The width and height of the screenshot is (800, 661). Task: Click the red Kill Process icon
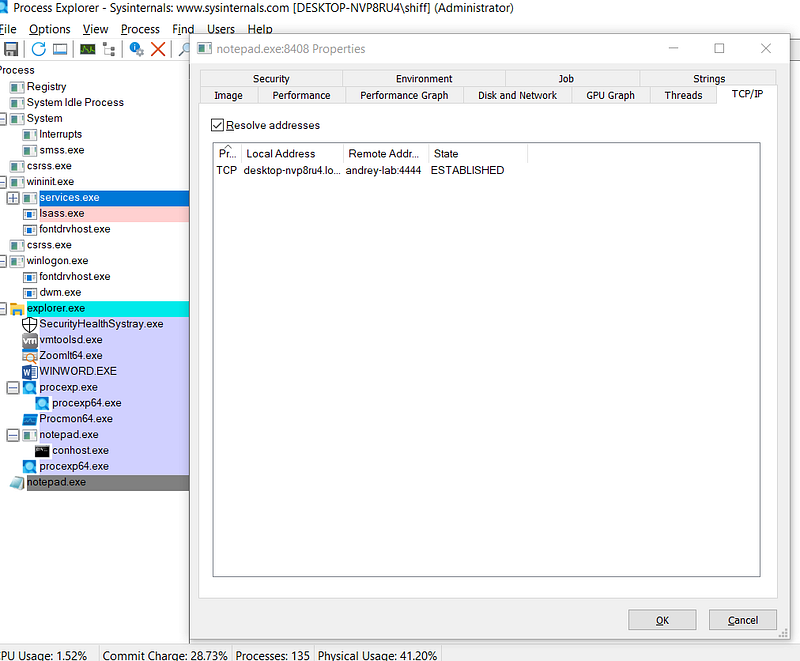point(158,49)
